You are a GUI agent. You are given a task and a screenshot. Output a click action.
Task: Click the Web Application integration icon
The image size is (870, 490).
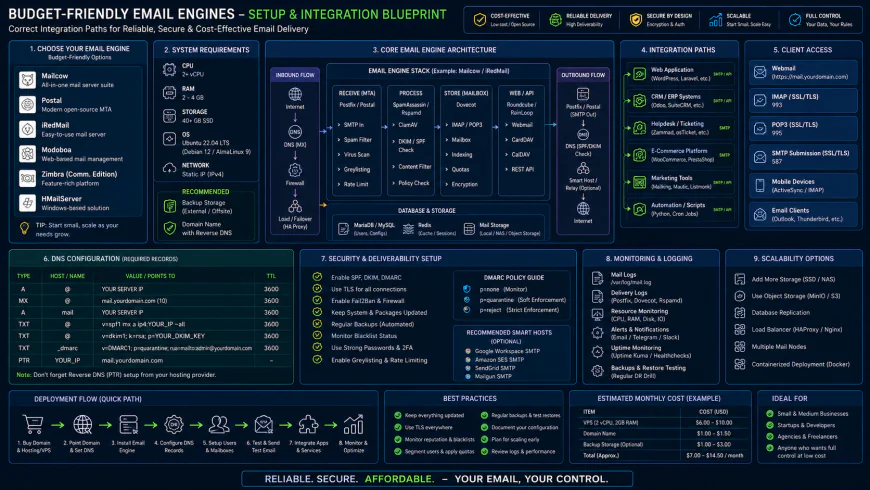(x=640, y=74)
